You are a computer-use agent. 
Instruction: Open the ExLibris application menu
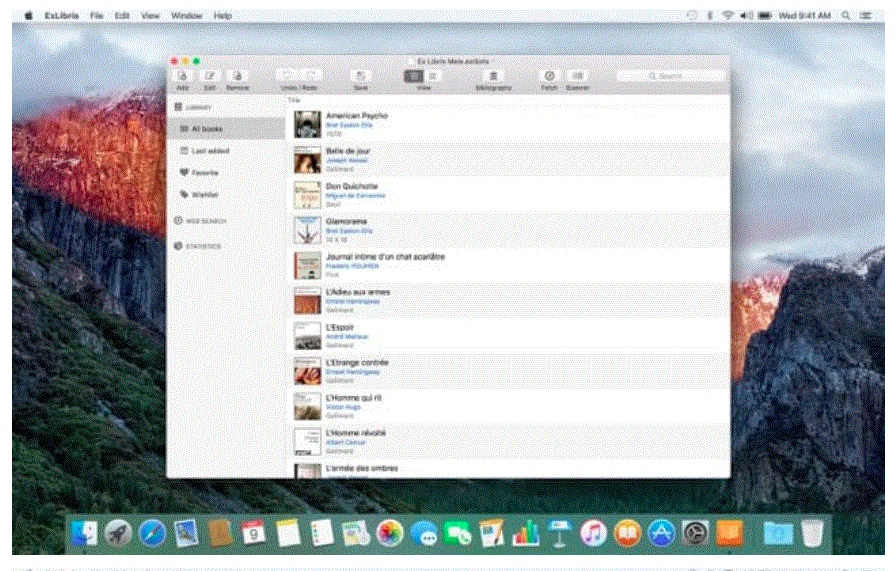coord(62,15)
